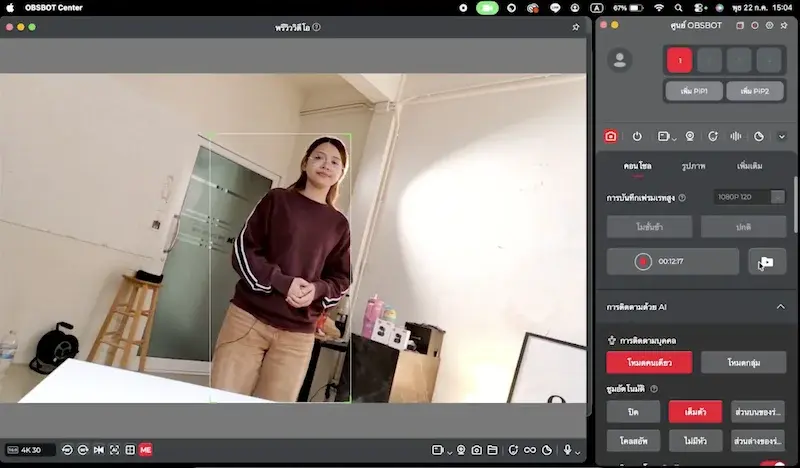This screenshot has width=800, height=468.
Task: Click the microphone icon in preview toolbar
Action: point(567,450)
